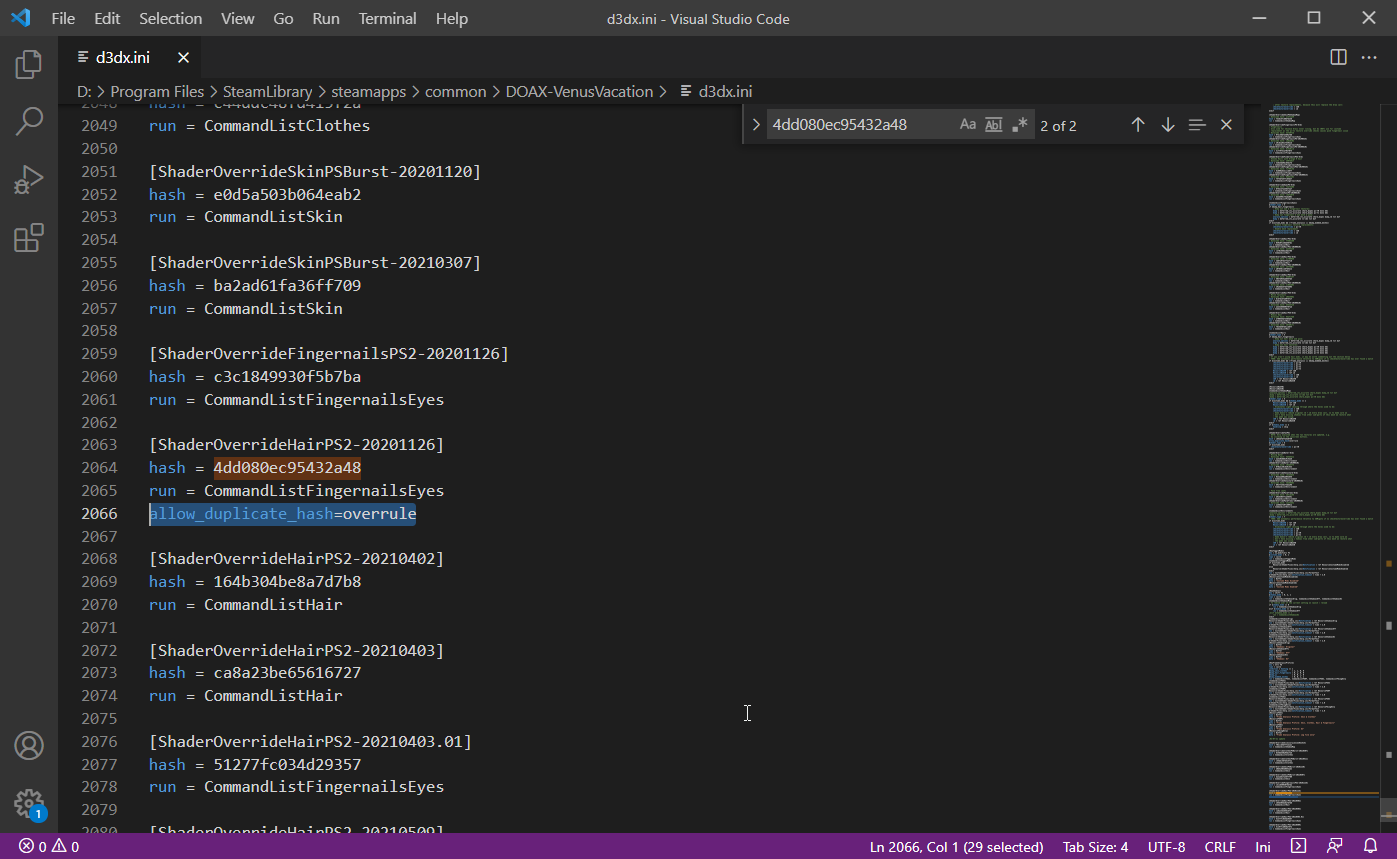Click the 'D:' breadcrumb segment
The width and height of the screenshot is (1397, 859).
(84, 91)
